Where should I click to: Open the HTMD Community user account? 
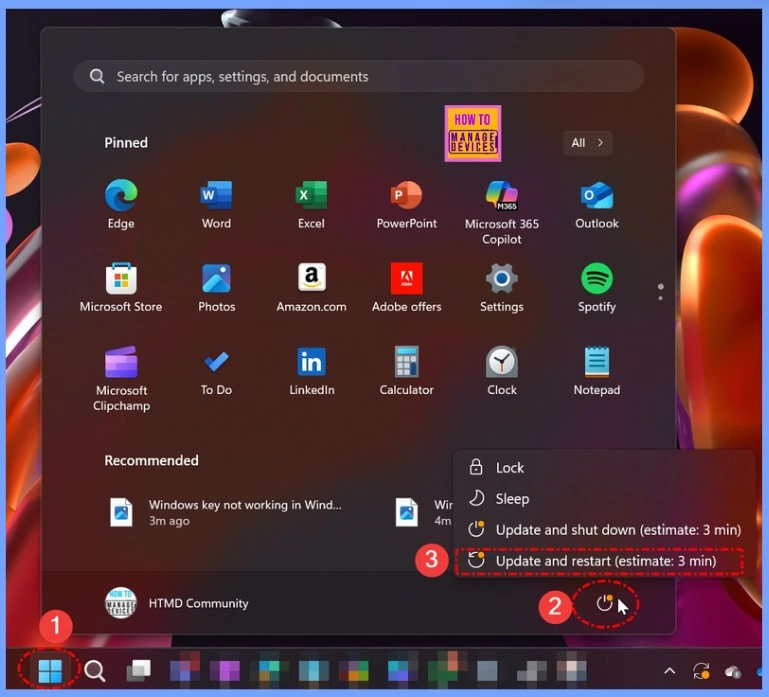coord(177,603)
